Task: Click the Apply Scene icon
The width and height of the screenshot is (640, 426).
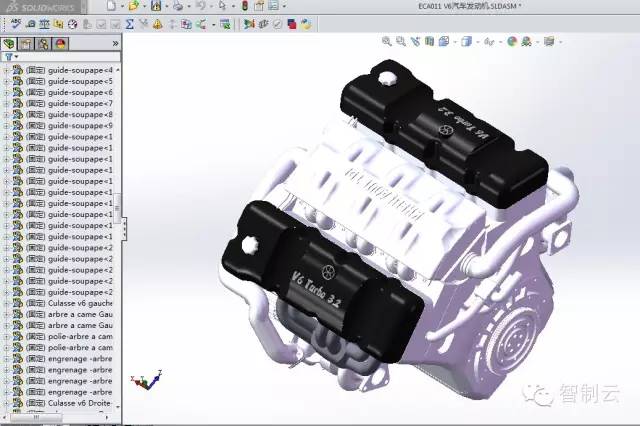Action: (527, 41)
